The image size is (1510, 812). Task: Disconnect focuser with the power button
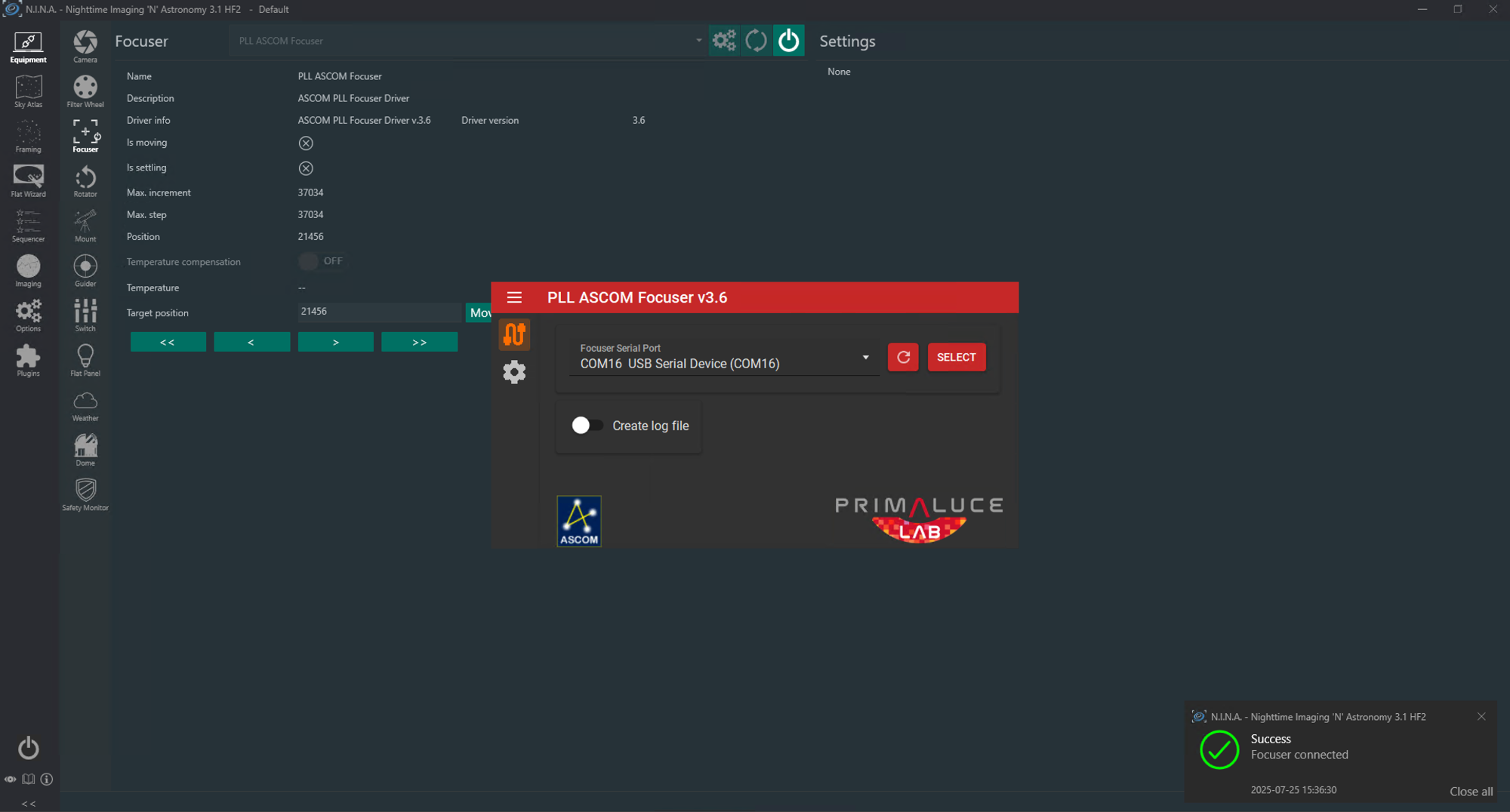point(788,41)
